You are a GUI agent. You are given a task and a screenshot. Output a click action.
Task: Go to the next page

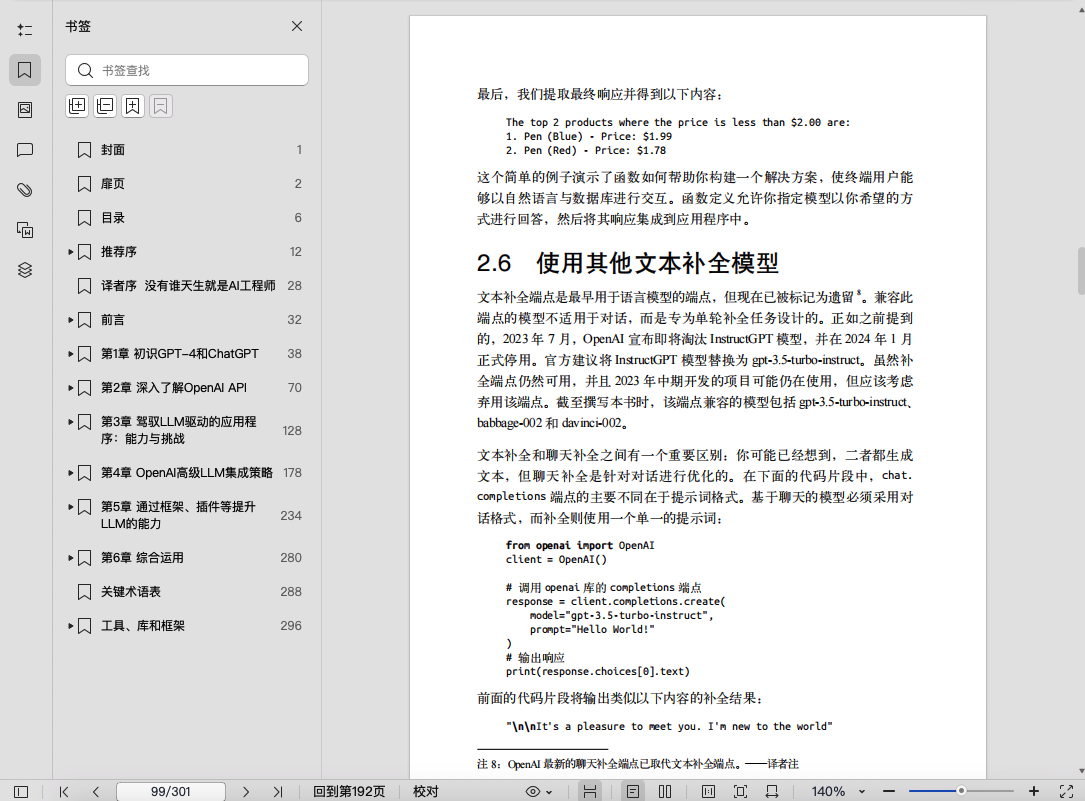point(246,791)
